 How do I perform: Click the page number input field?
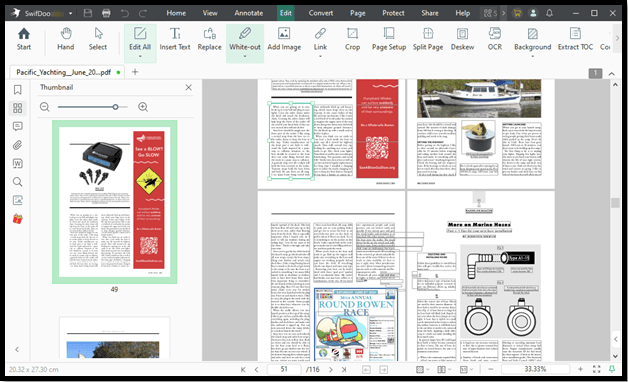[x=284, y=369]
